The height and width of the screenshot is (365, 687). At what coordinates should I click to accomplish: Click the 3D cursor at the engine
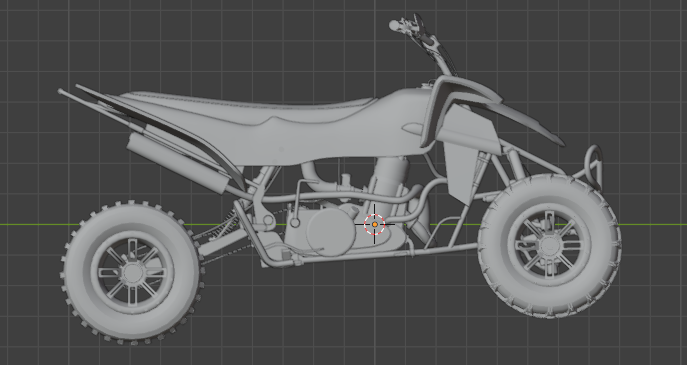[375, 224]
